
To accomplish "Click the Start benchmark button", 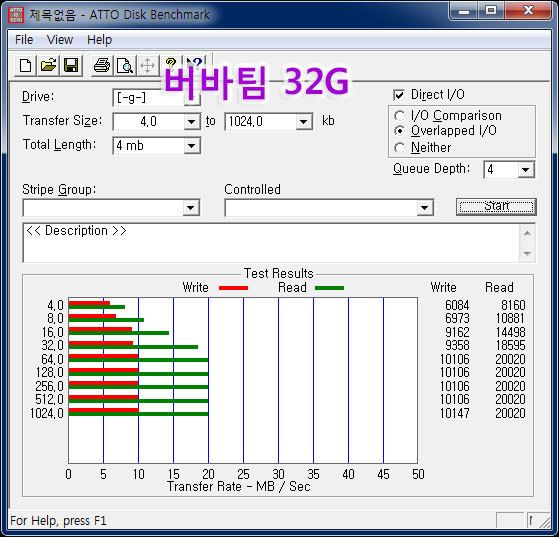I will pyautogui.click(x=496, y=207).
